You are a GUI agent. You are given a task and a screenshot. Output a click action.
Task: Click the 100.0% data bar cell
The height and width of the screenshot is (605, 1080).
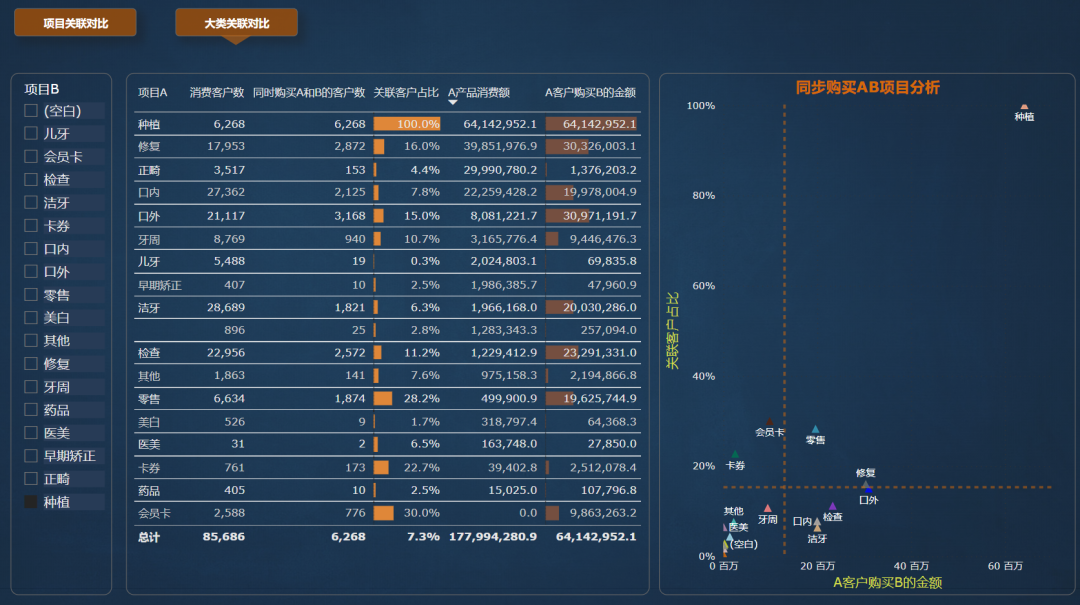click(406, 124)
